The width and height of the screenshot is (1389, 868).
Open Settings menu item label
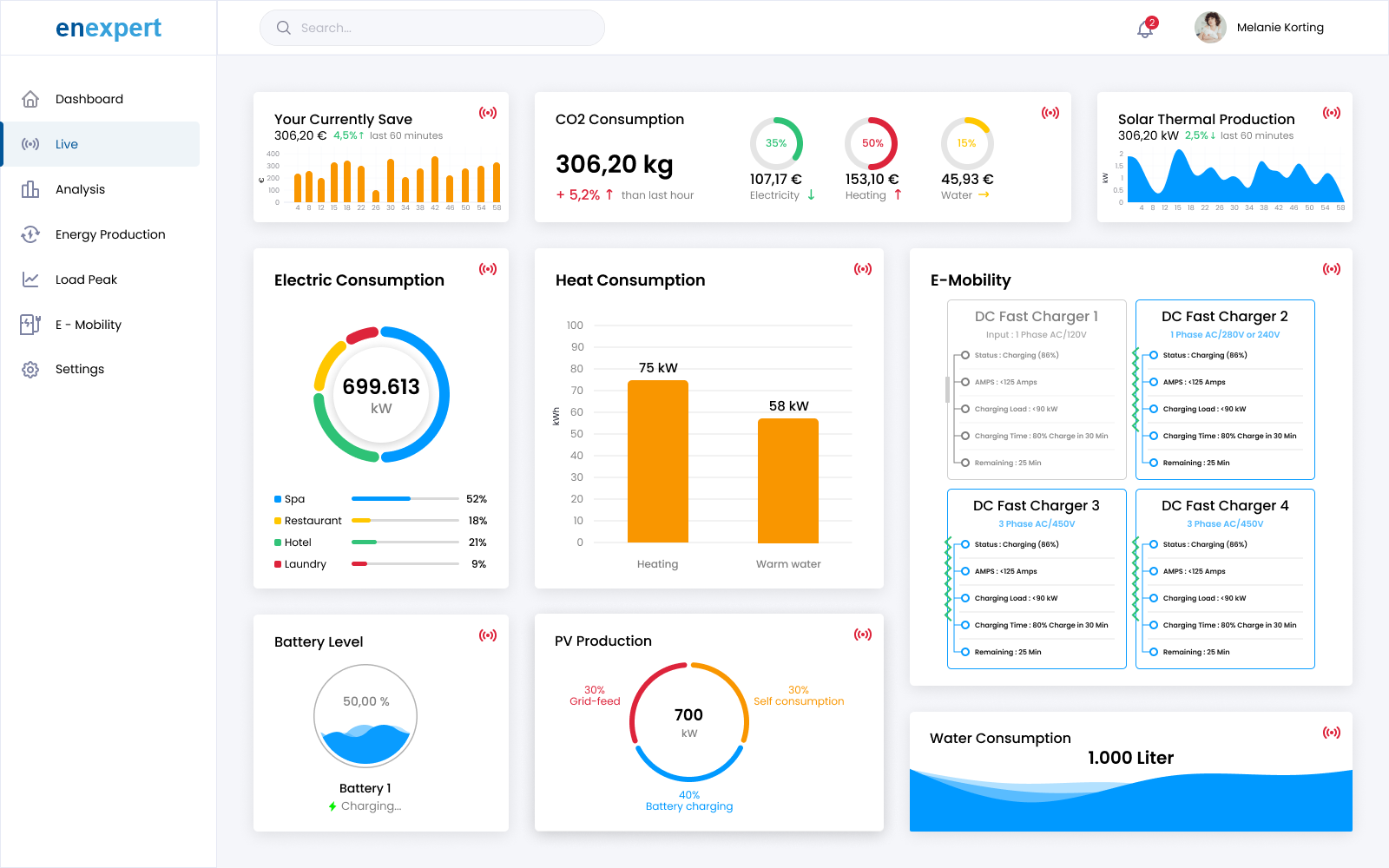tap(80, 369)
